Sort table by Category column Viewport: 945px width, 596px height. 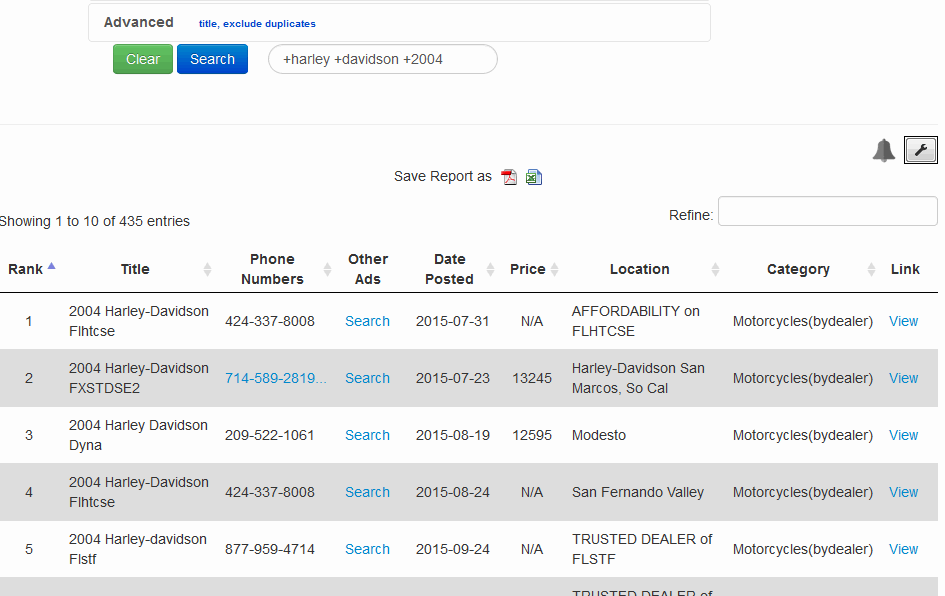tap(799, 269)
